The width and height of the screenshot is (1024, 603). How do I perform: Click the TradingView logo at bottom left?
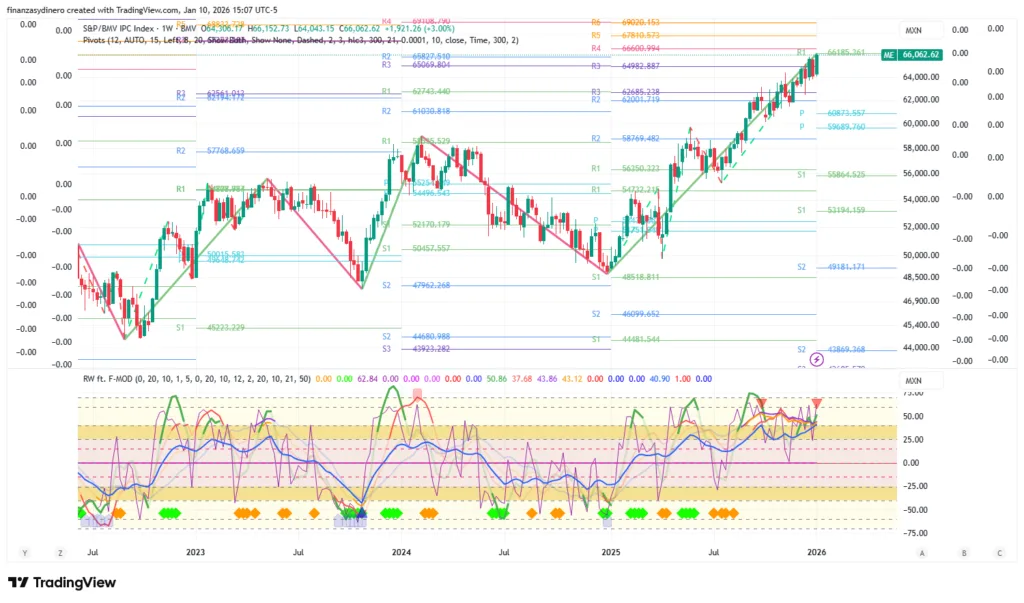tap(62, 582)
